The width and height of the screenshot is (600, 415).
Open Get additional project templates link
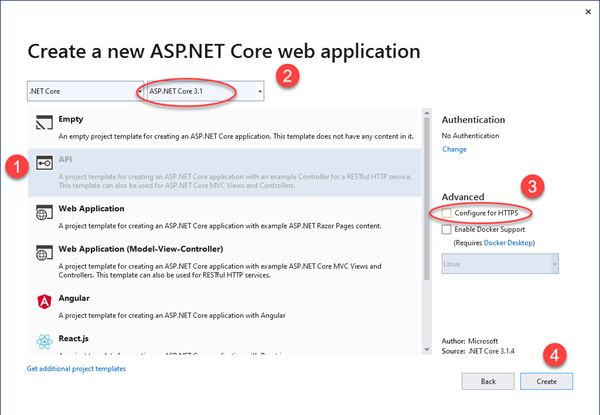click(x=77, y=369)
